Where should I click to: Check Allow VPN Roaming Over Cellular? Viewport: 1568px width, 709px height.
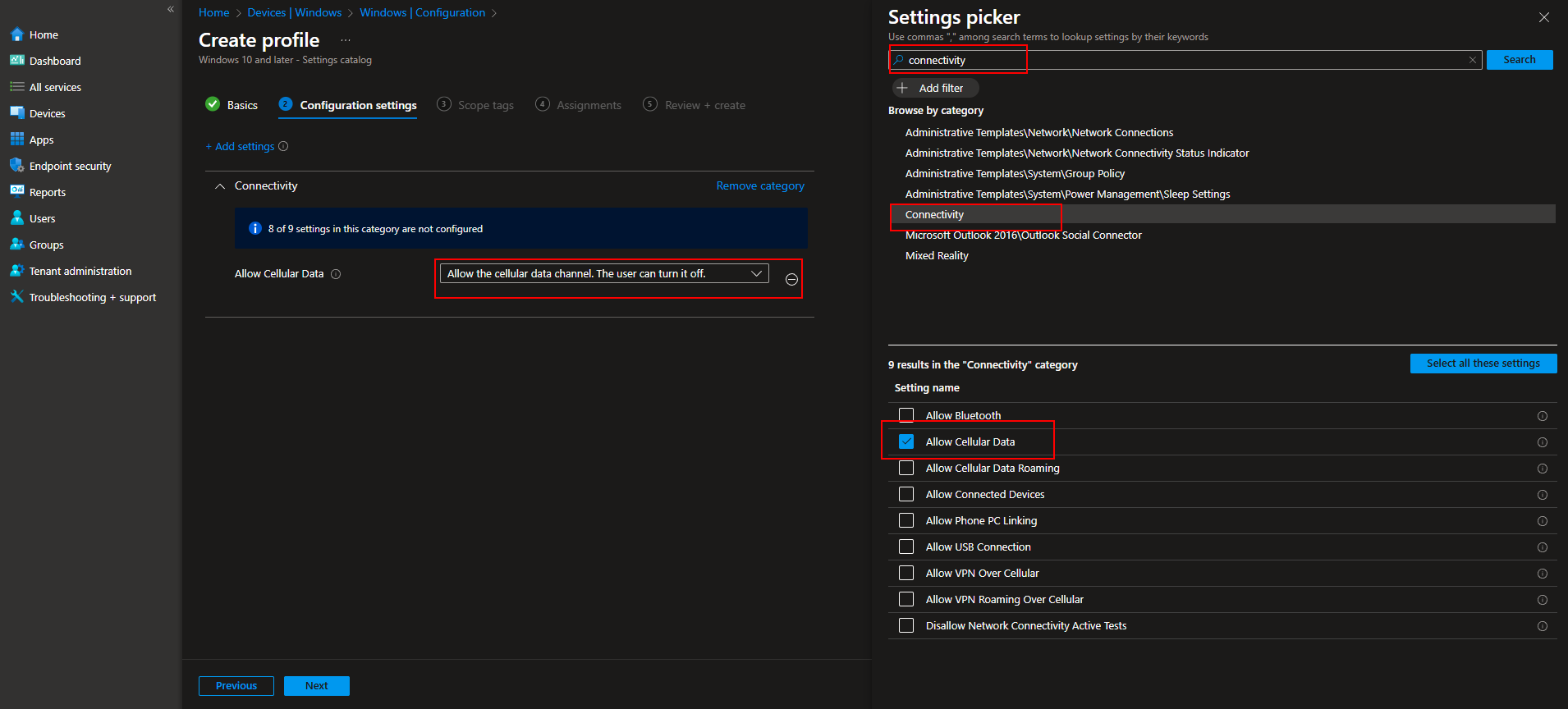click(906, 599)
